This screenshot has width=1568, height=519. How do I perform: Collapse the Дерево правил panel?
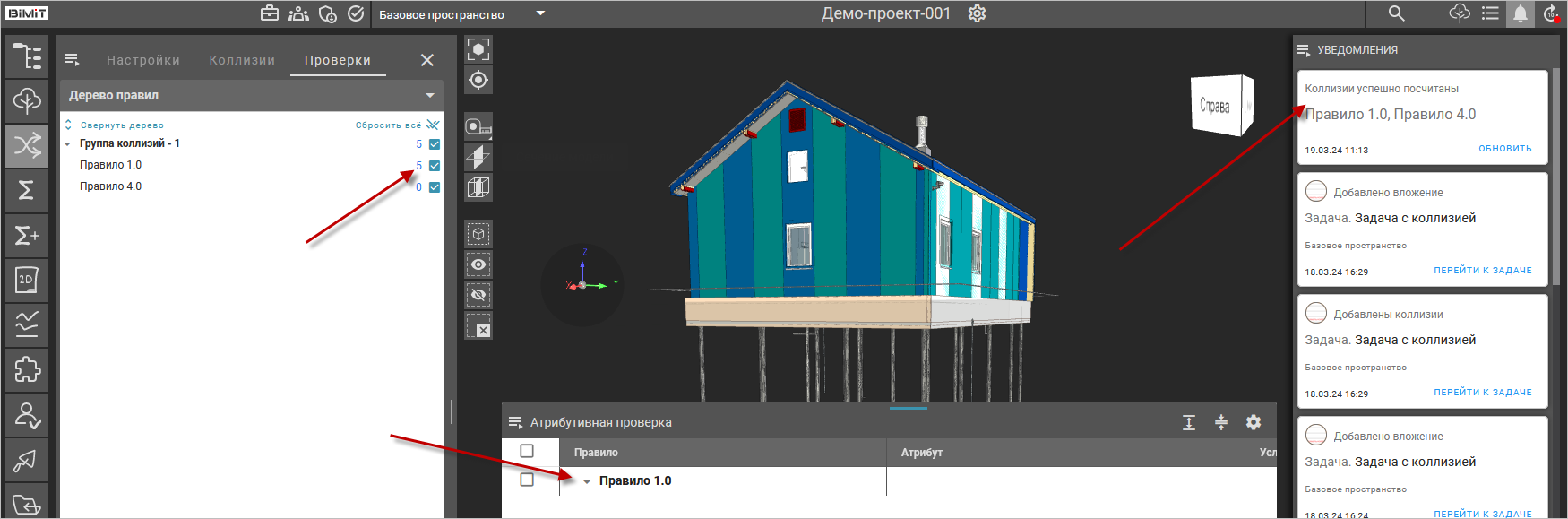pyautogui.click(x=430, y=95)
